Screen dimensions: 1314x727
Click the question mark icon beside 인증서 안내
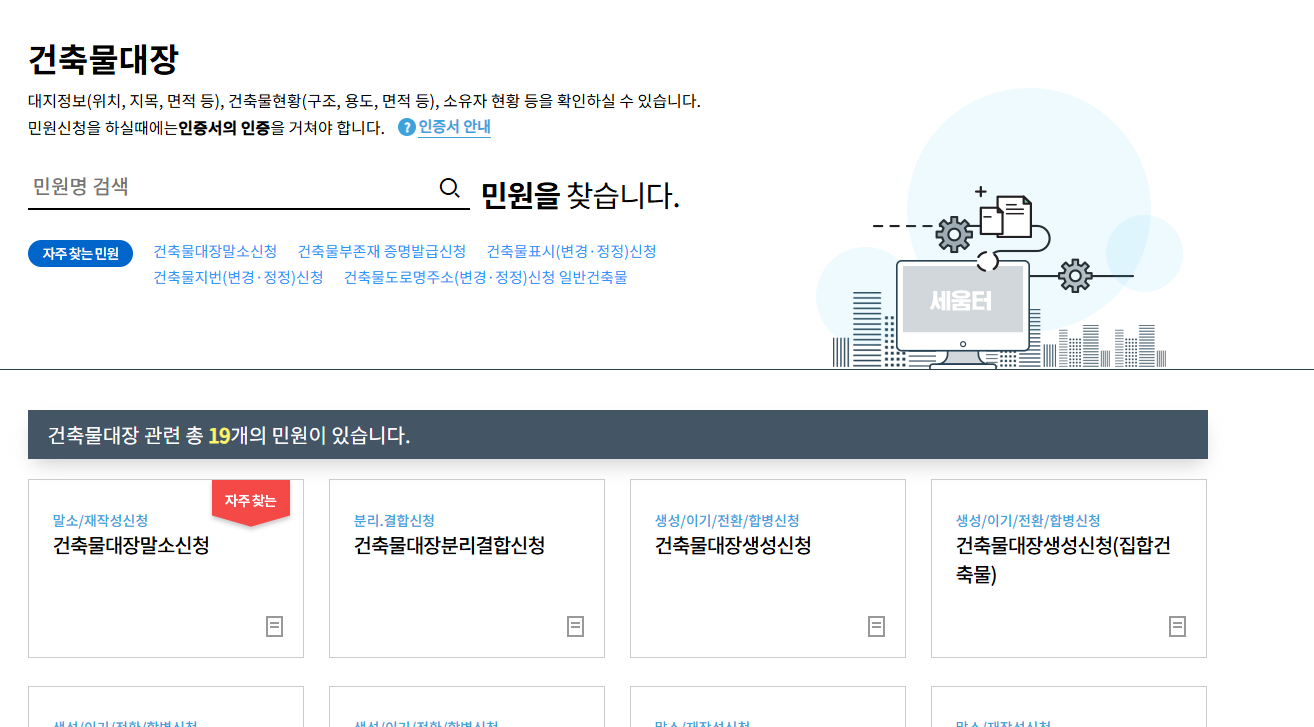point(406,127)
